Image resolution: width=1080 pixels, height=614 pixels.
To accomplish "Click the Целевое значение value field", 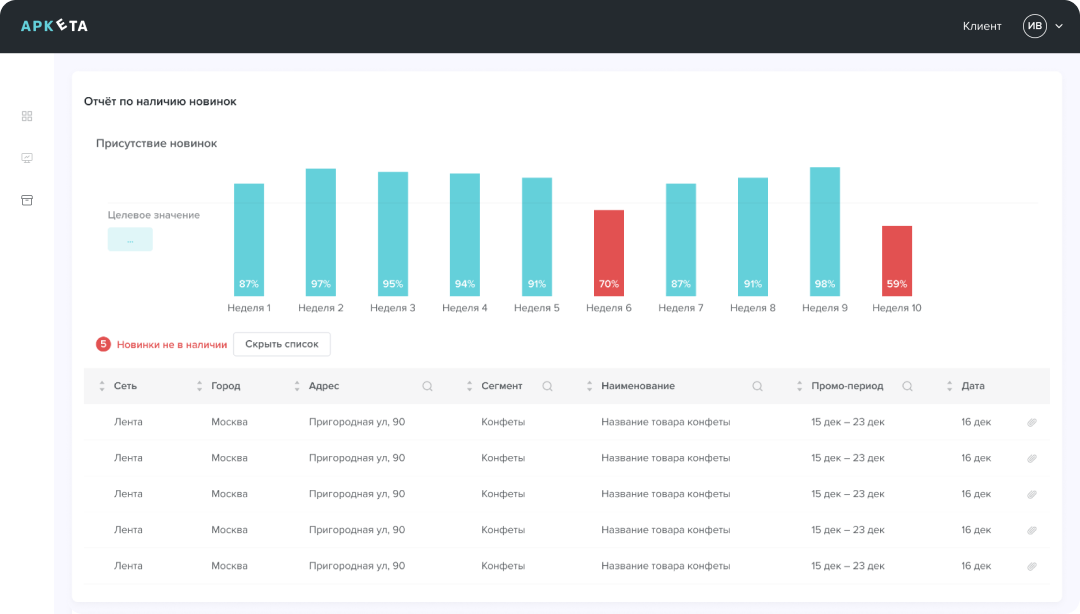I will [x=130, y=240].
